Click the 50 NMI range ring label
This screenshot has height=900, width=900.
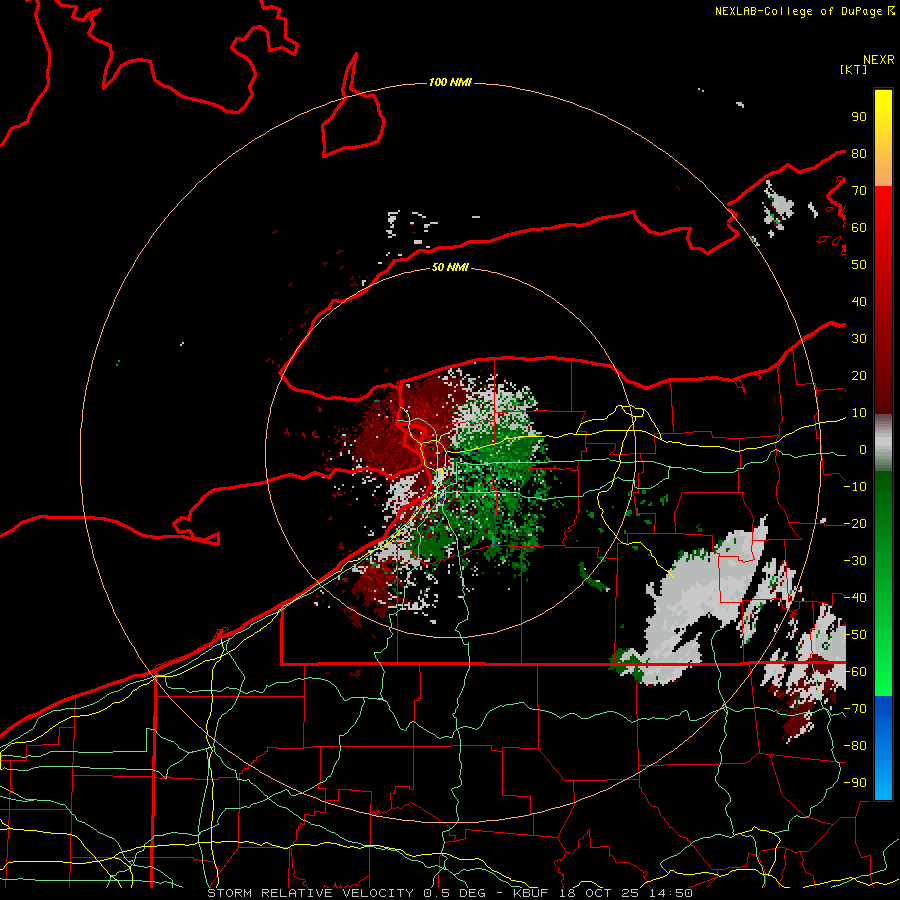point(450,267)
